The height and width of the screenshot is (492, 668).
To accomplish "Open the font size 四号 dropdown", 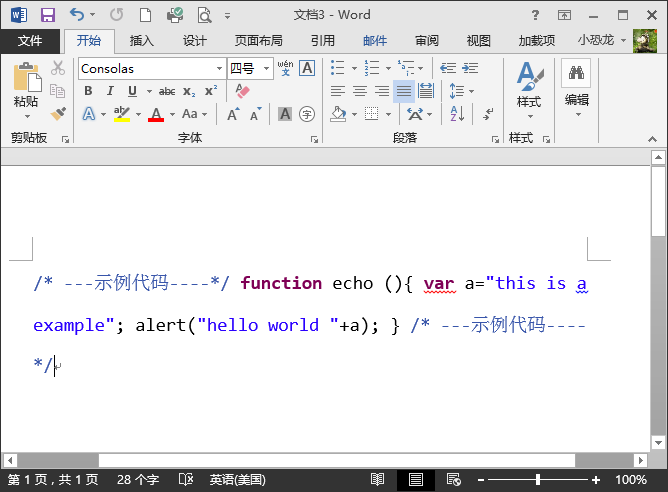I will 266,68.
